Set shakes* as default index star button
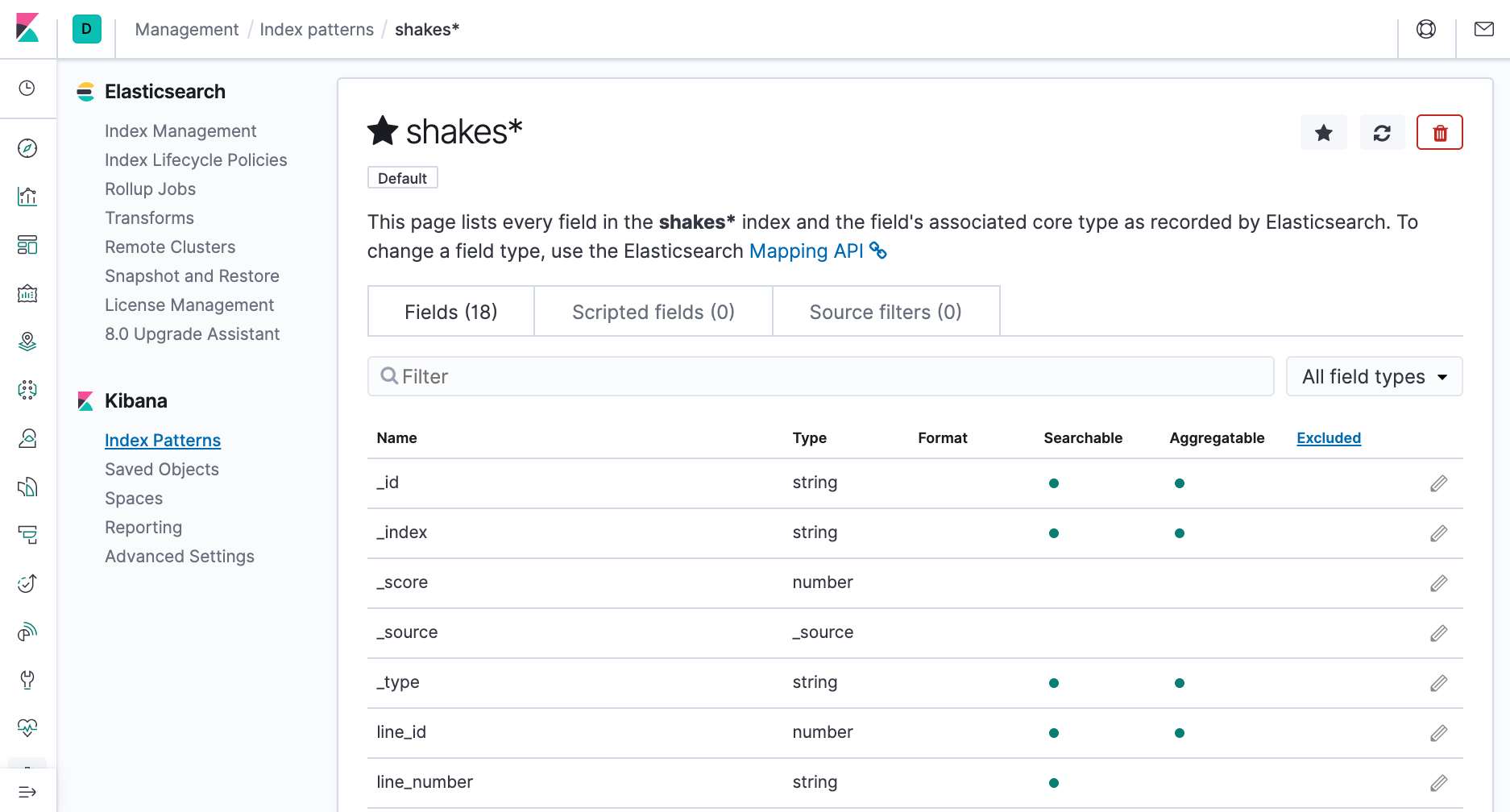 (x=1324, y=133)
